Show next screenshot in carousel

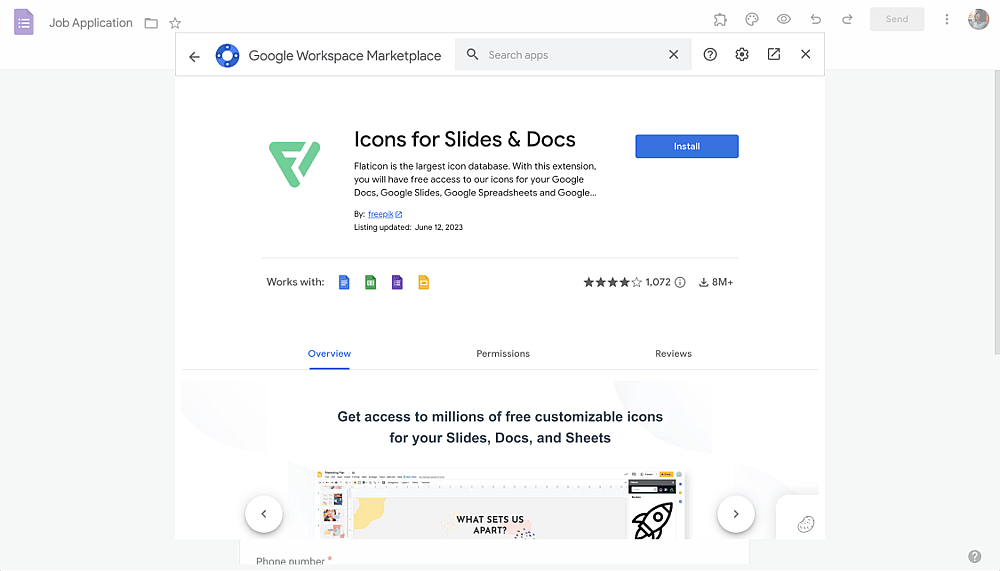(x=736, y=514)
